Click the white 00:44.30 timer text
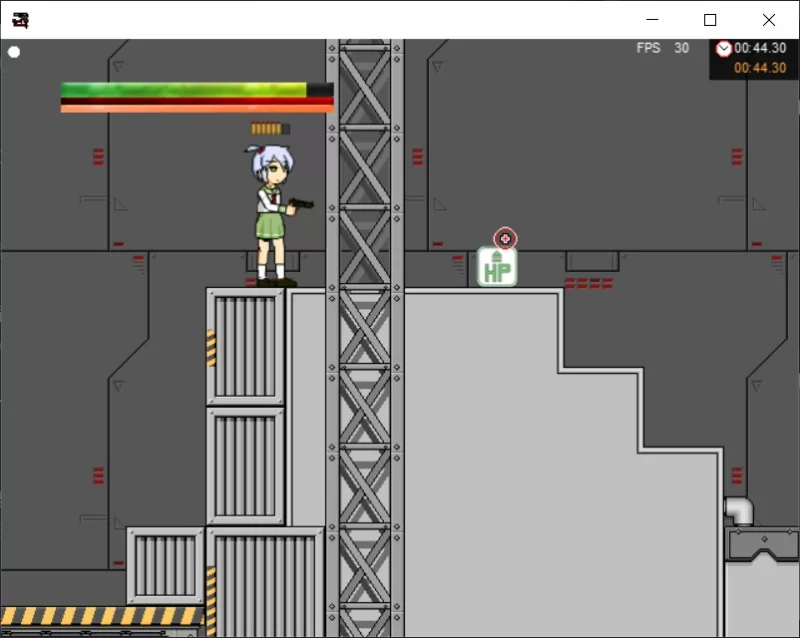Image resolution: width=800 pixels, height=638 pixels. [760, 48]
